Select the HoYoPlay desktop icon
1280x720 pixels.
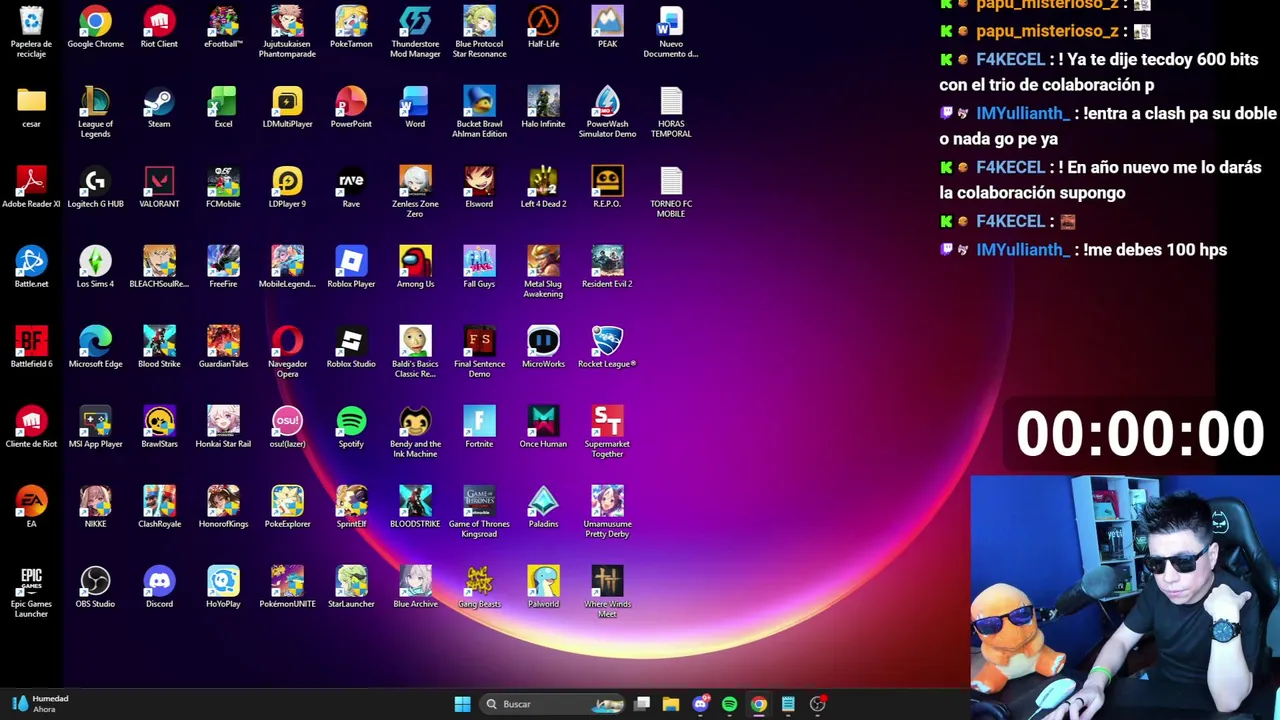pos(223,588)
